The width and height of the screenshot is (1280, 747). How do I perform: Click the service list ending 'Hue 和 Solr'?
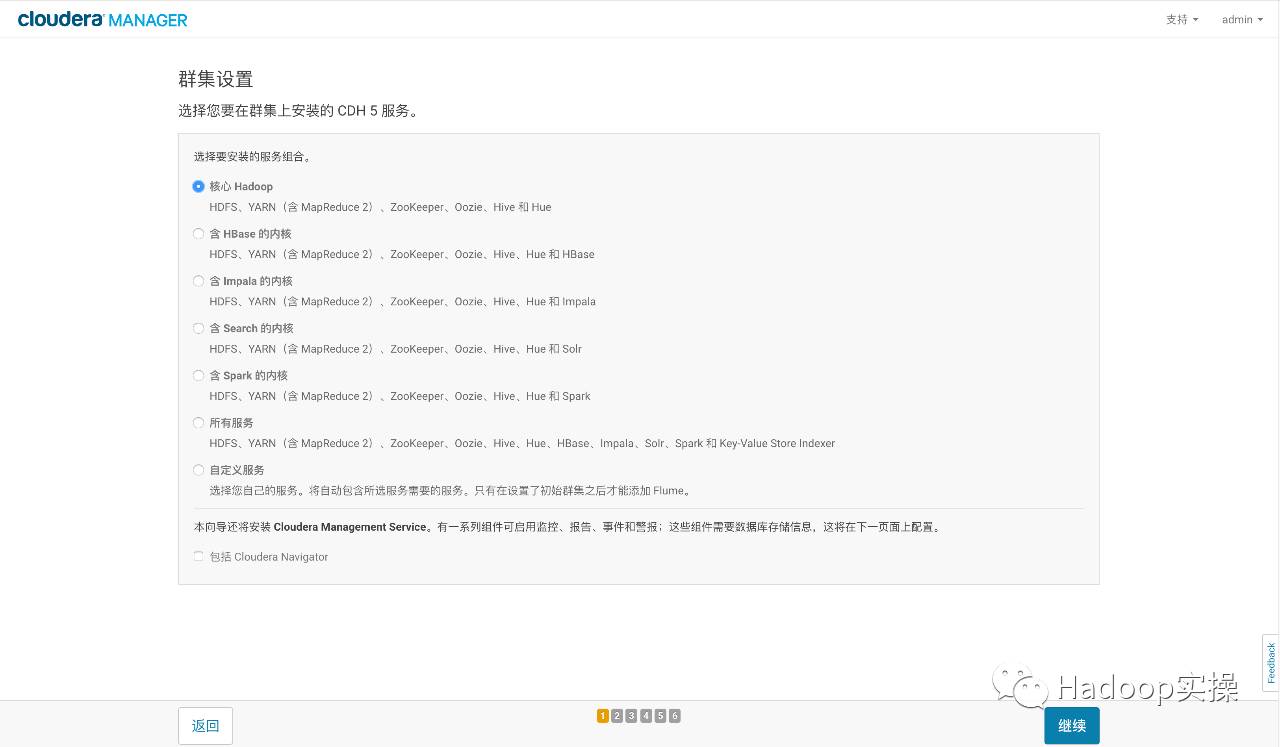395,349
